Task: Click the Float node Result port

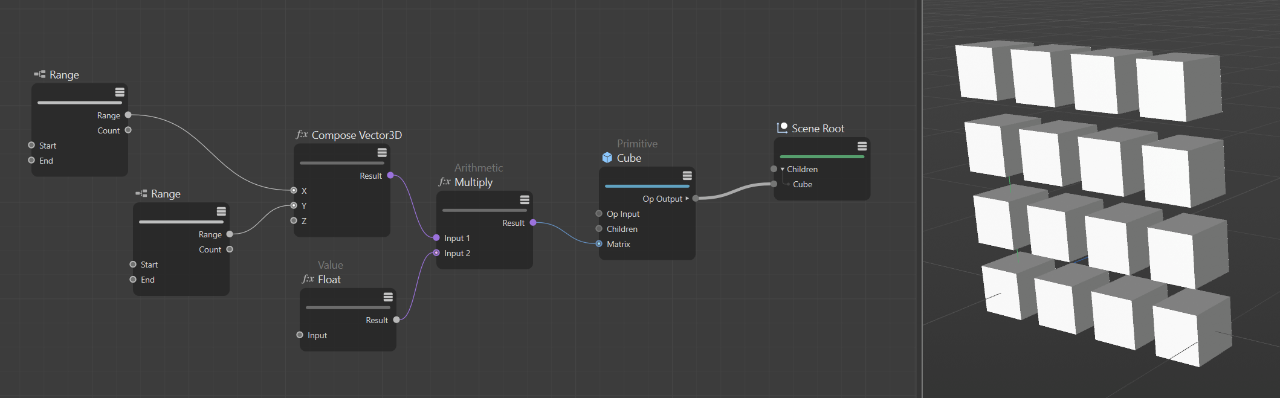Action: point(396,320)
